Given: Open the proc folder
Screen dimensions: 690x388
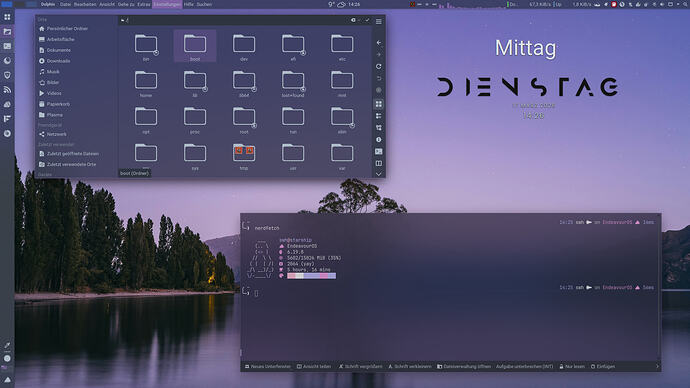Looking at the screenshot, I should 195,120.
